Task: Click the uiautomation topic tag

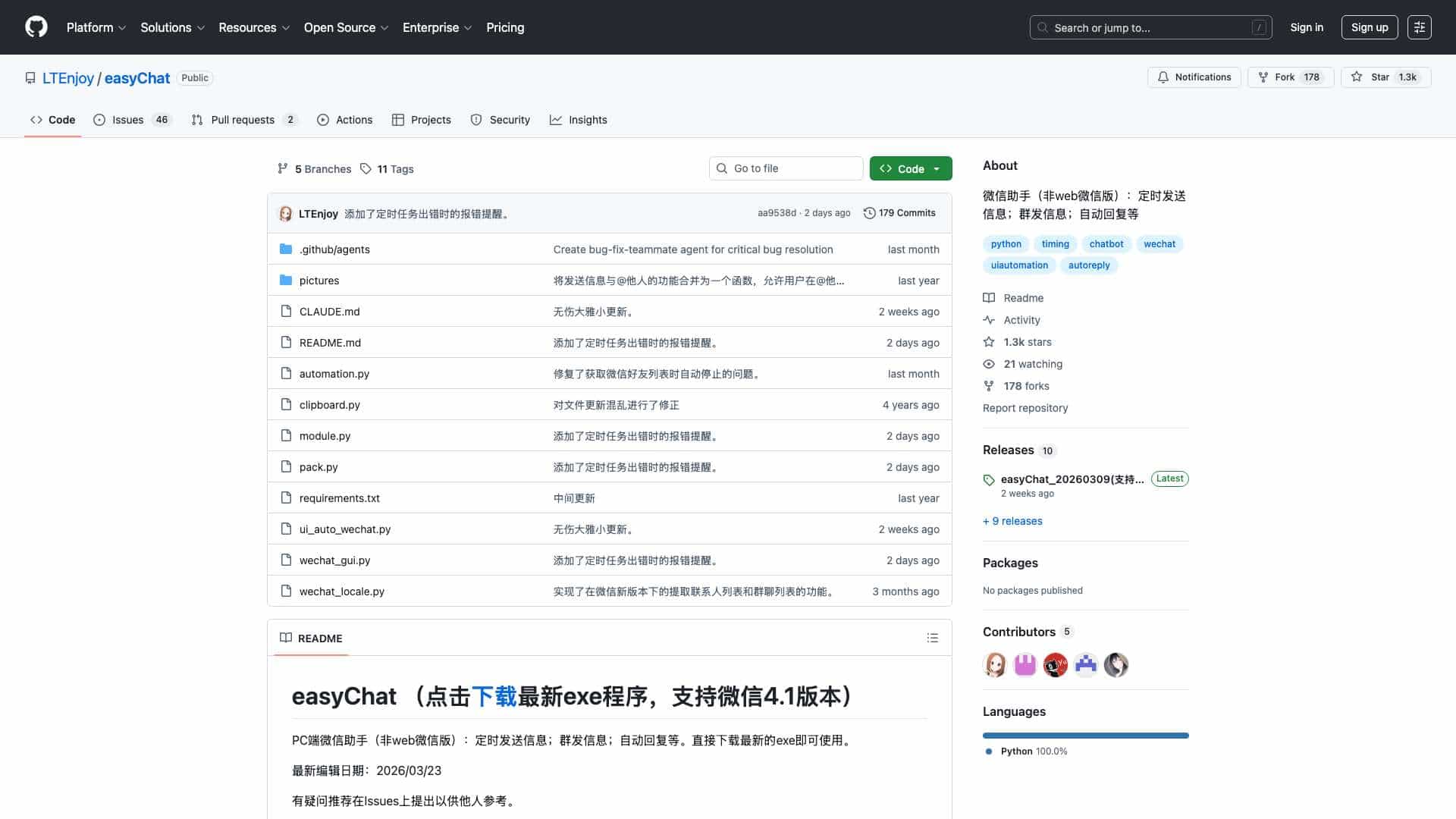Action: (1019, 265)
